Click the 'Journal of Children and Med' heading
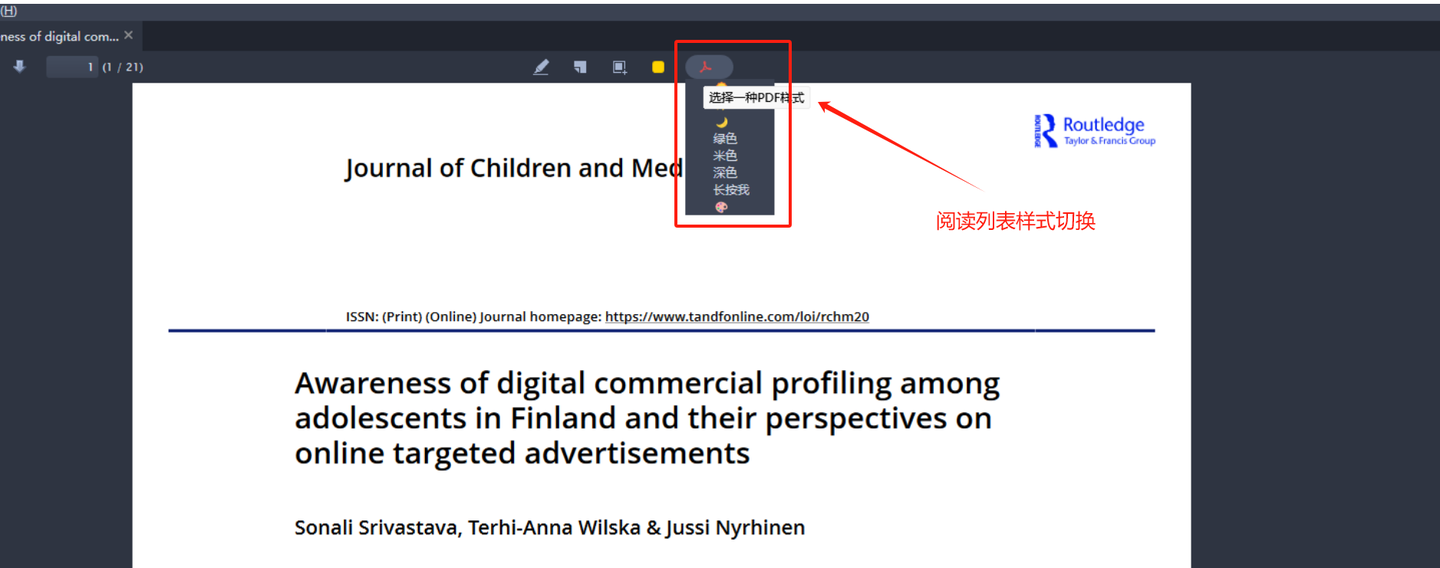 tap(514, 168)
